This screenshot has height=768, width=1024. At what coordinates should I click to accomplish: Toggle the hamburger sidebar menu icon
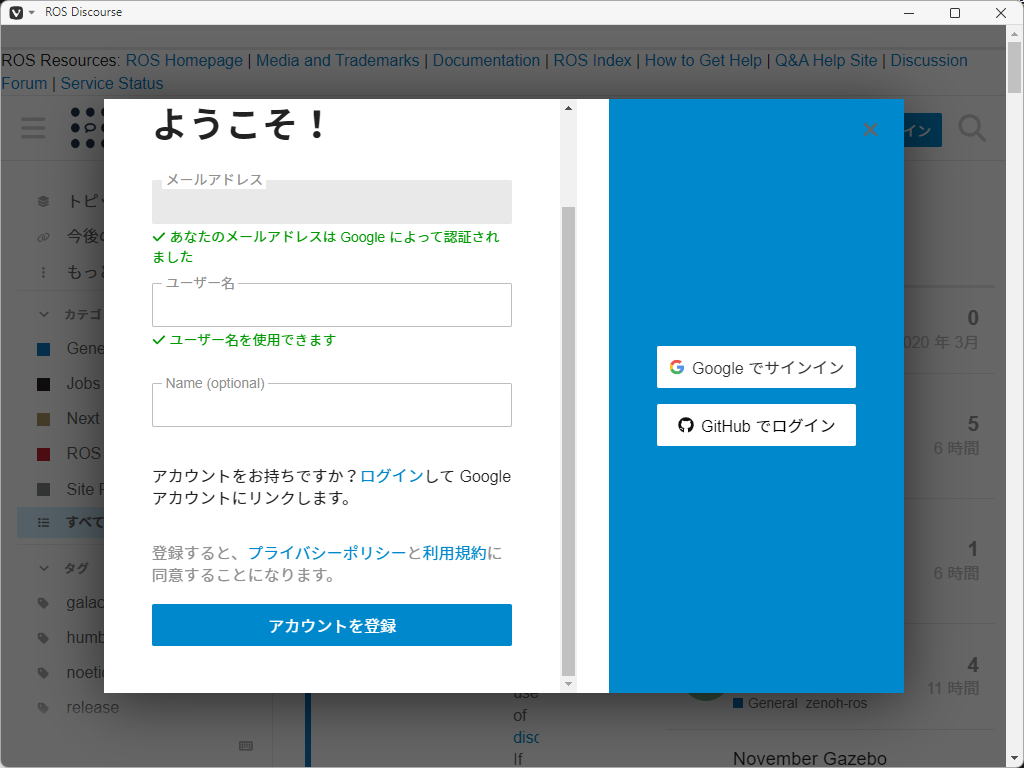click(x=33, y=128)
